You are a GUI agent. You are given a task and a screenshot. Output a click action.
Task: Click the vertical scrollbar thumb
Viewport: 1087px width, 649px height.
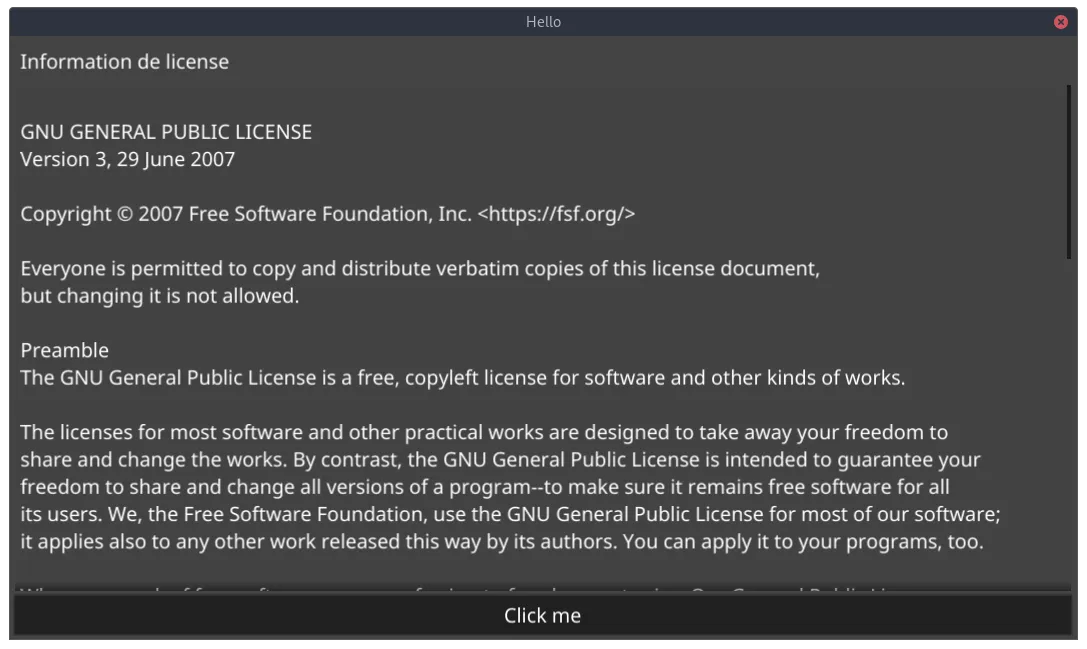click(1068, 172)
